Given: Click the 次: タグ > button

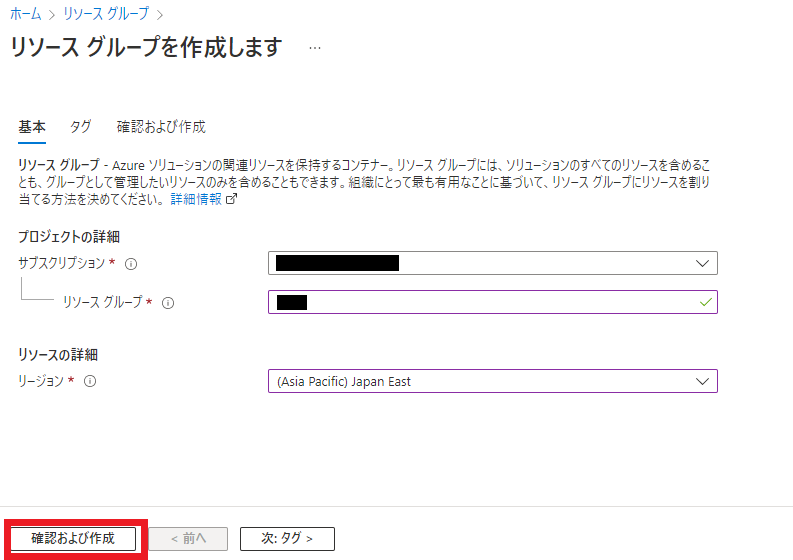Looking at the screenshot, I should (287, 538).
